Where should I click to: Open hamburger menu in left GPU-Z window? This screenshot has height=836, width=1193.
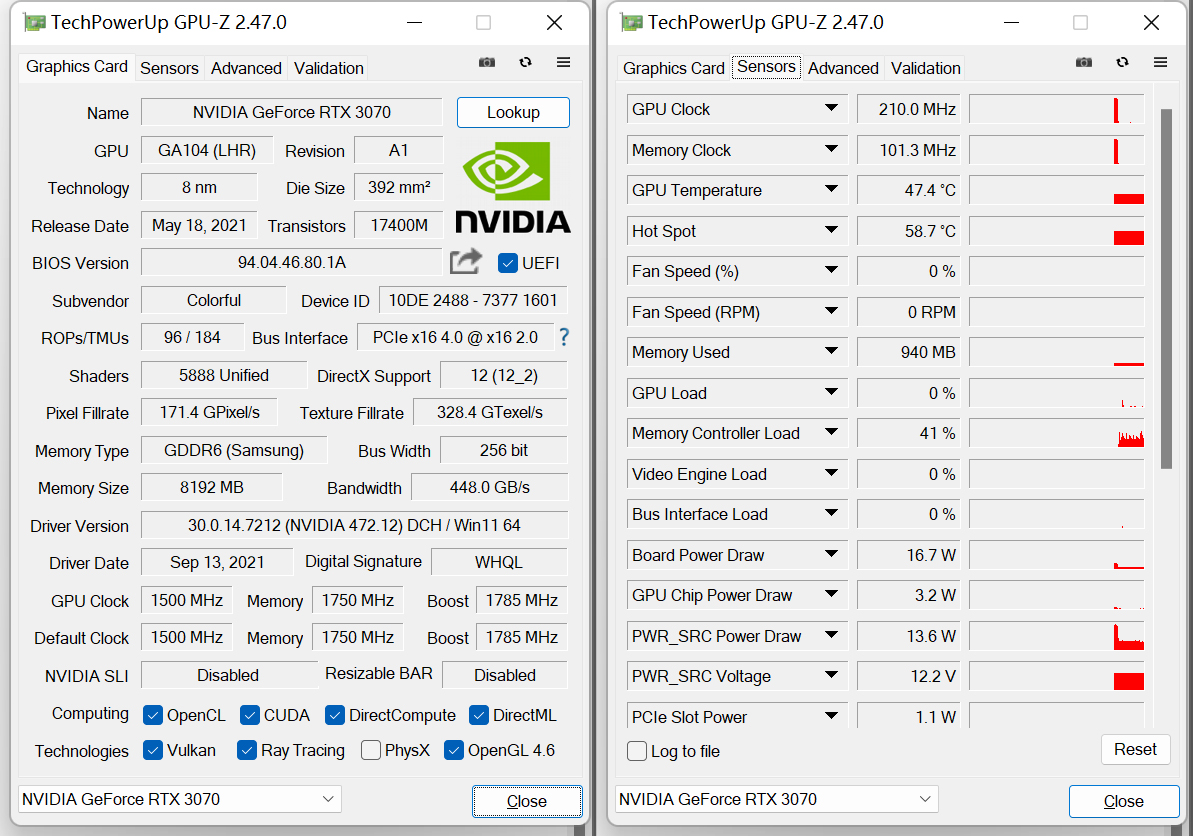563,62
